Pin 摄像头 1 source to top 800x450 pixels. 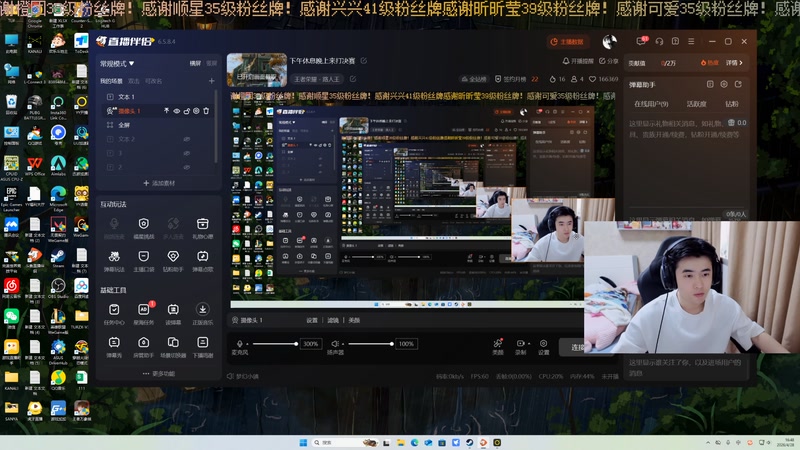[166, 111]
